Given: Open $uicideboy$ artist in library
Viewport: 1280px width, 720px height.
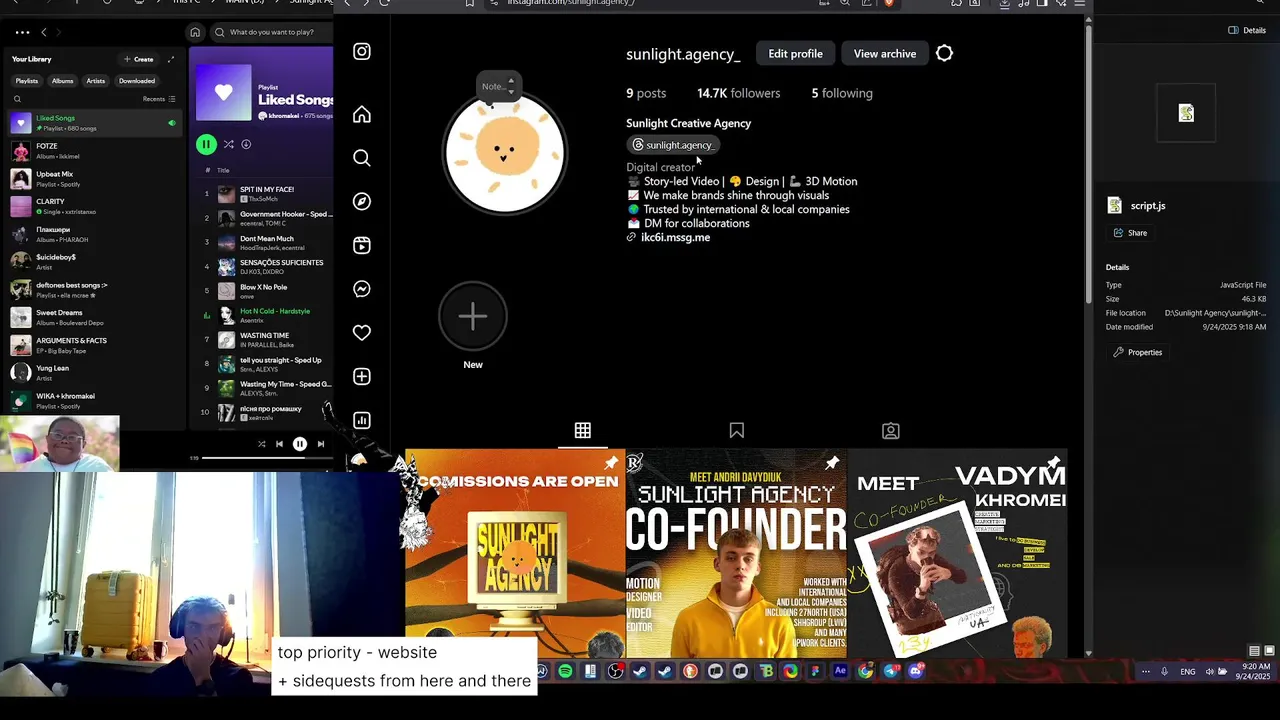Looking at the screenshot, I should point(93,262).
